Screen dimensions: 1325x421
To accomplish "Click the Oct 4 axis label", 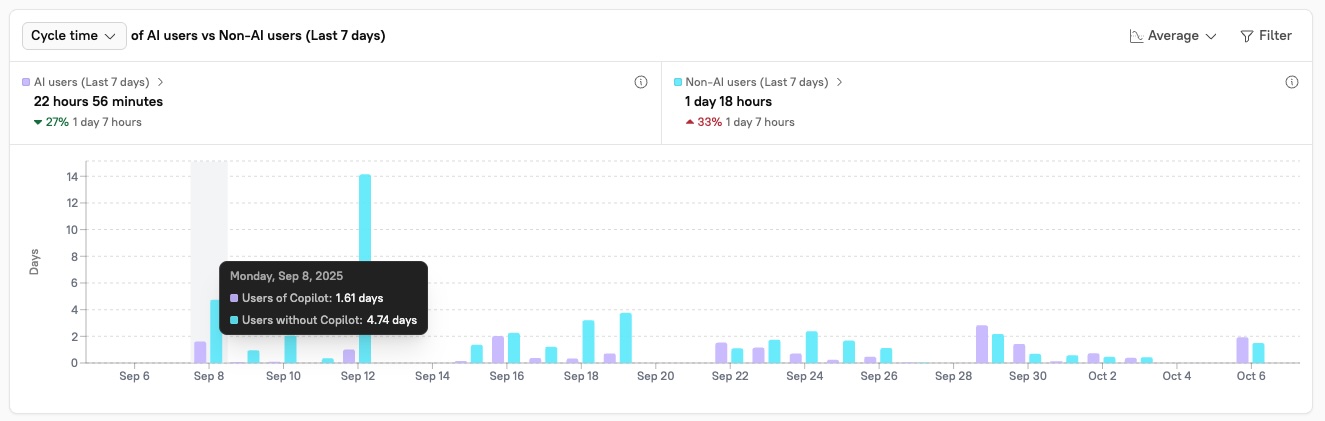I will 1177,376.
